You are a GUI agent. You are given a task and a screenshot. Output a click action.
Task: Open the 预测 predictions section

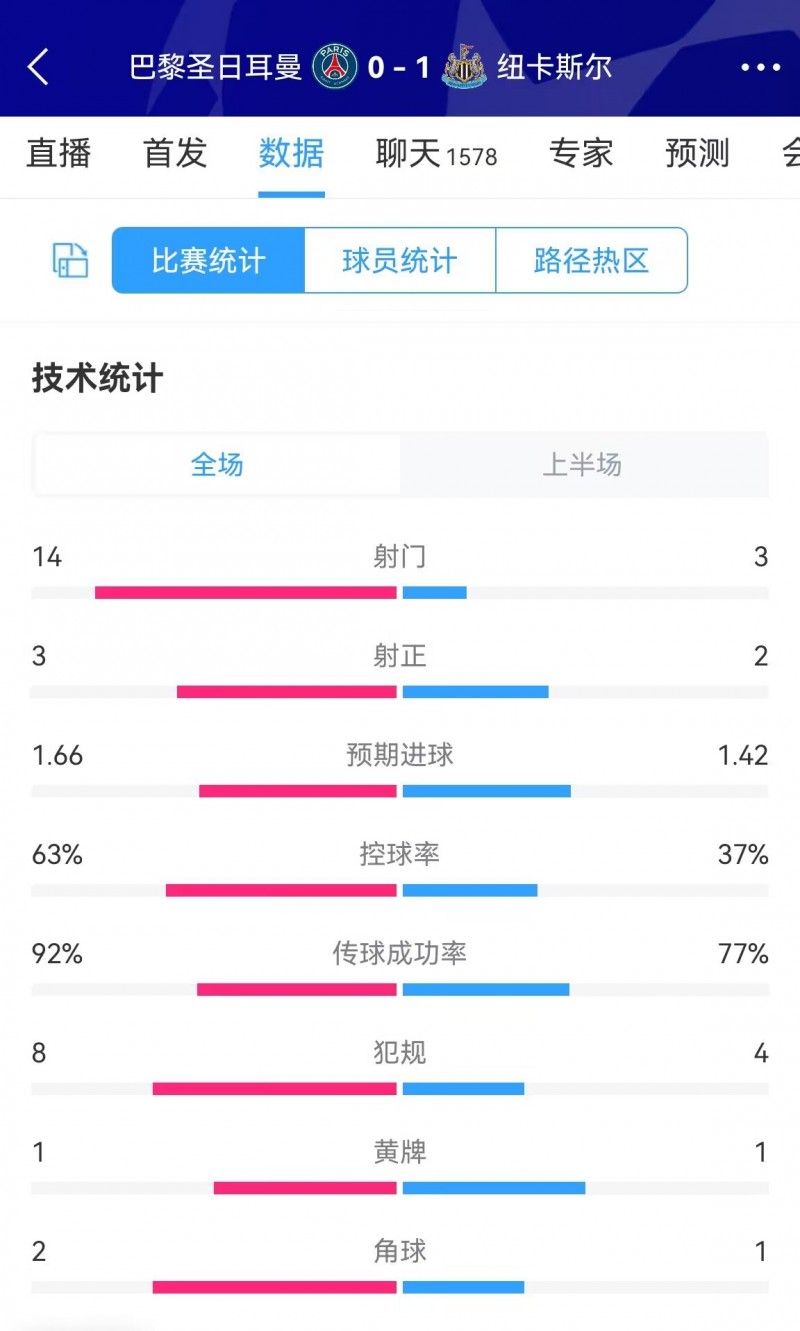click(697, 153)
